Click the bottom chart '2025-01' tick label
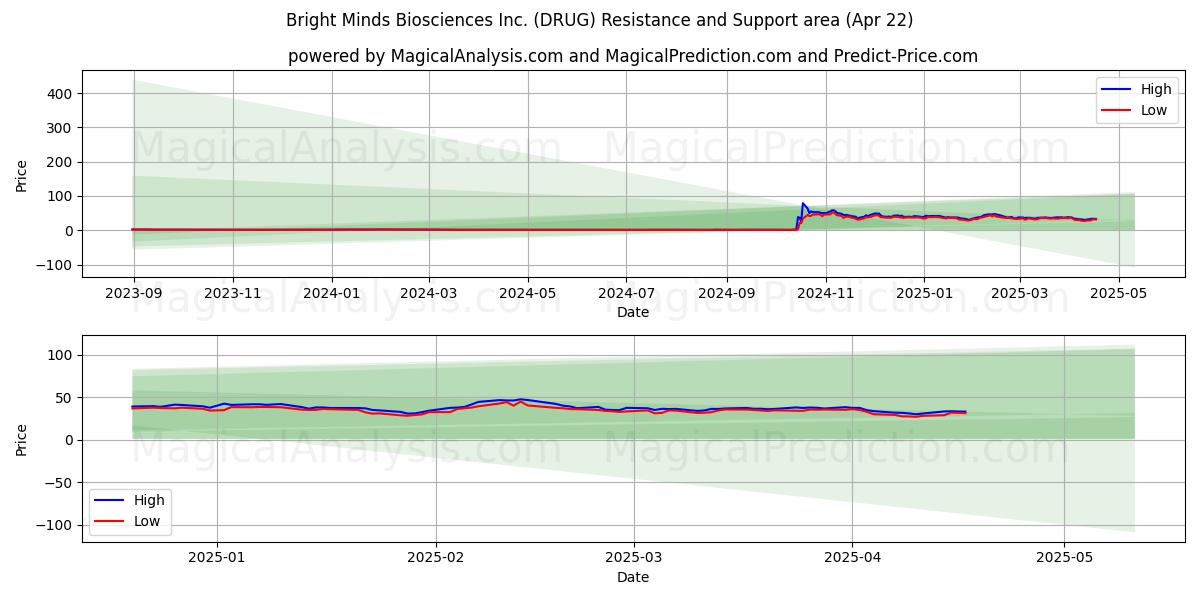The image size is (1200, 600). click(217, 557)
